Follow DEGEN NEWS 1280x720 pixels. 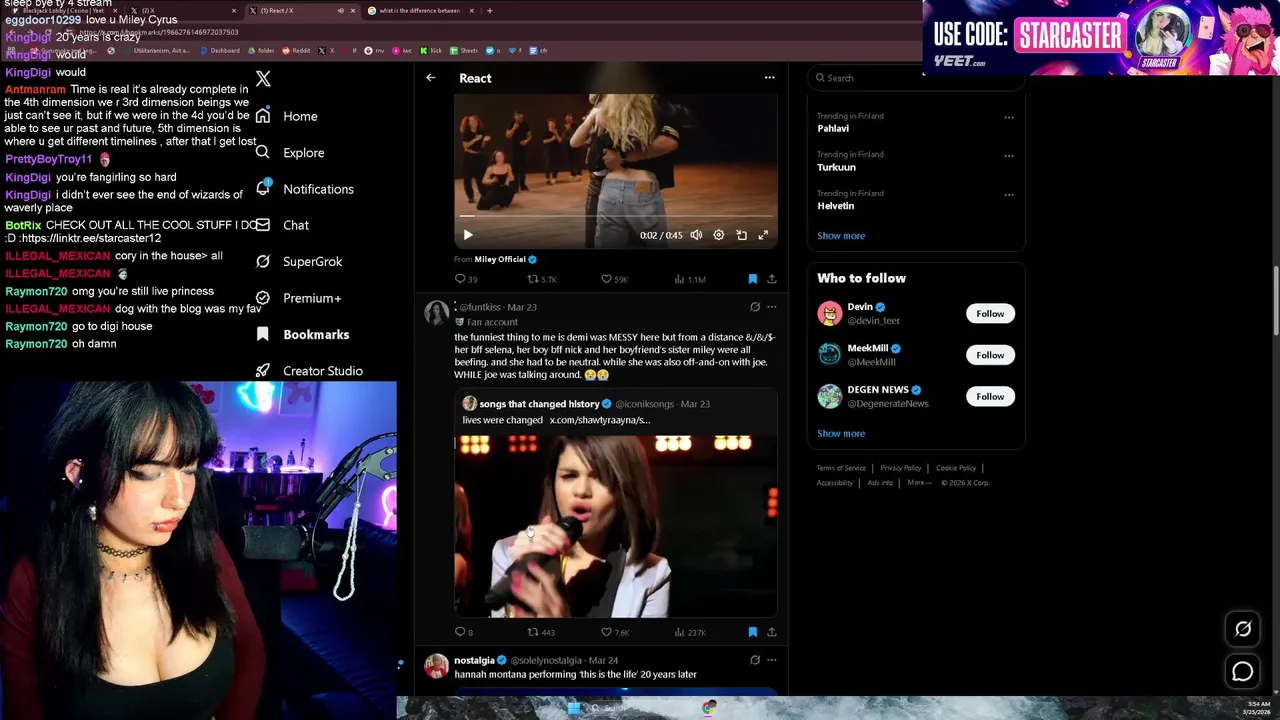[990, 397]
